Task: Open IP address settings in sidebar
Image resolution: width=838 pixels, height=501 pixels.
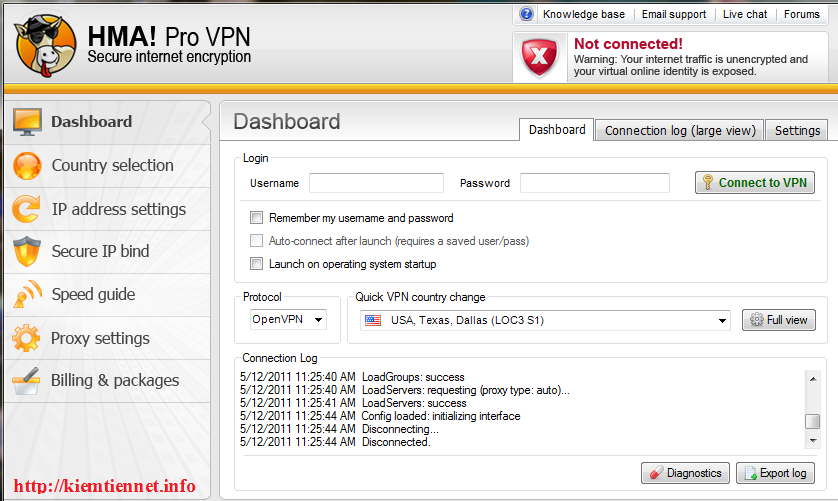Action: pyautogui.click(x=107, y=209)
